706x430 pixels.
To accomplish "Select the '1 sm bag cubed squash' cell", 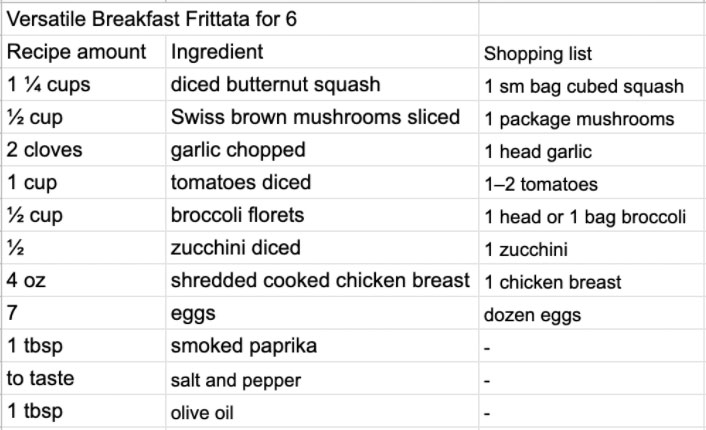I will [x=592, y=85].
